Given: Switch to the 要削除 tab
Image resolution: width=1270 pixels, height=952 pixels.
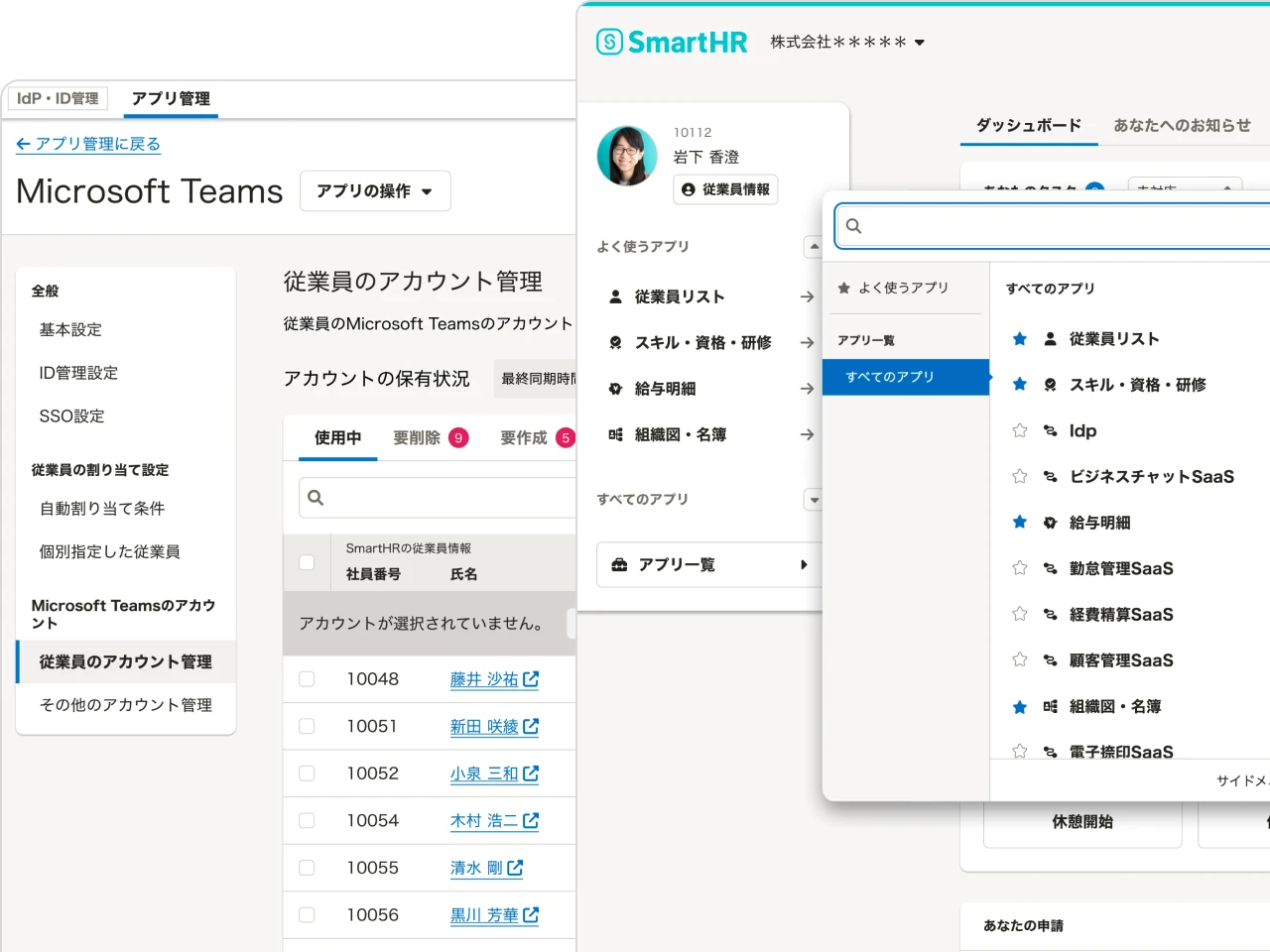Looking at the screenshot, I should pyautogui.click(x=430, y=438).
